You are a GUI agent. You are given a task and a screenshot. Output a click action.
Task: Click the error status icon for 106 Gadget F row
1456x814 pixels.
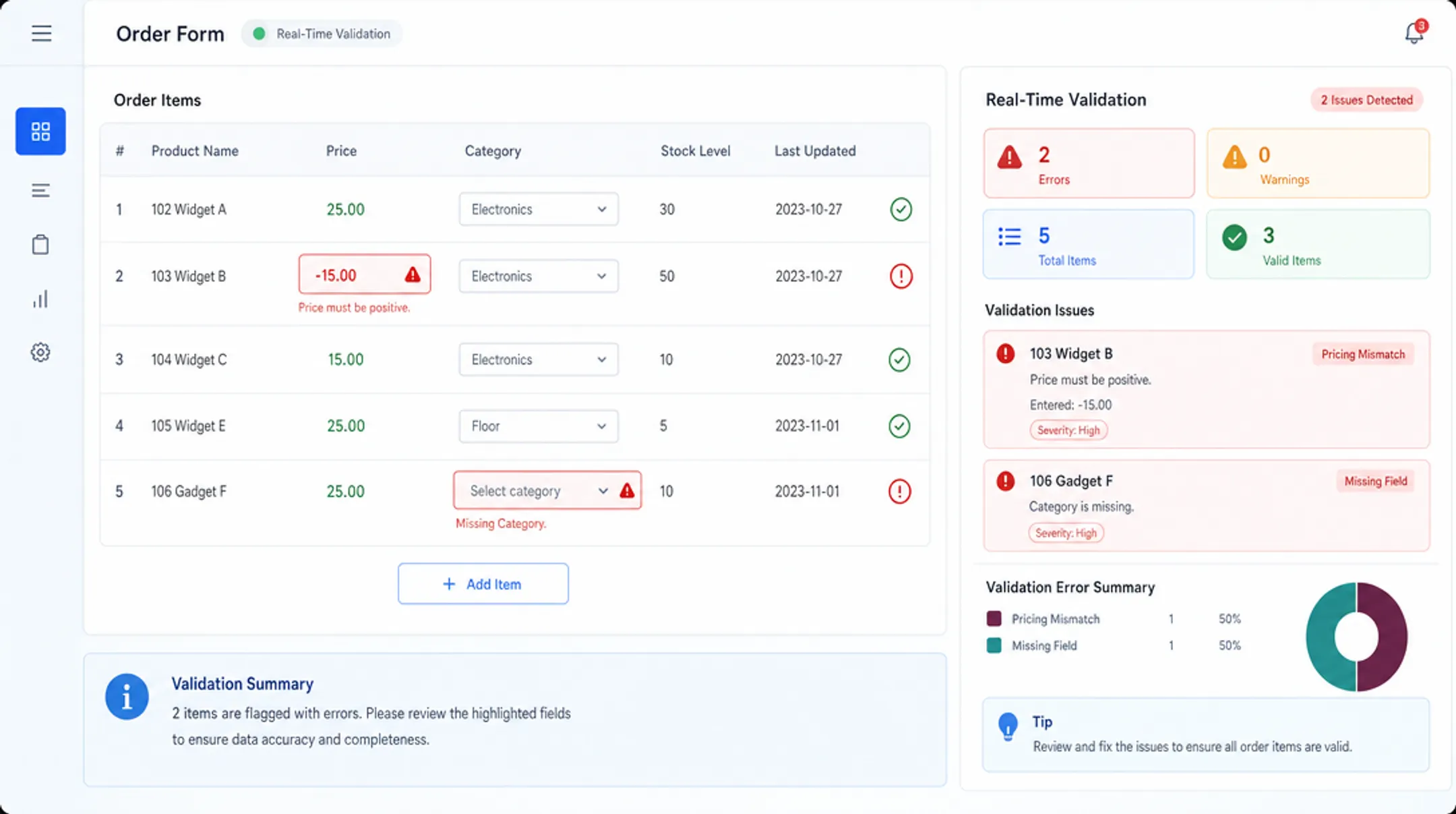click(899, 491)
